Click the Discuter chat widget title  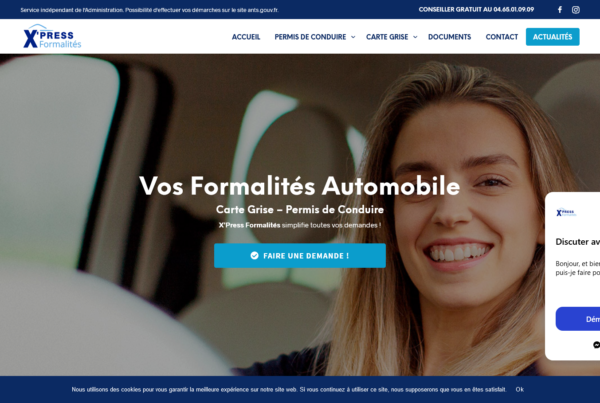pos(578,242)
